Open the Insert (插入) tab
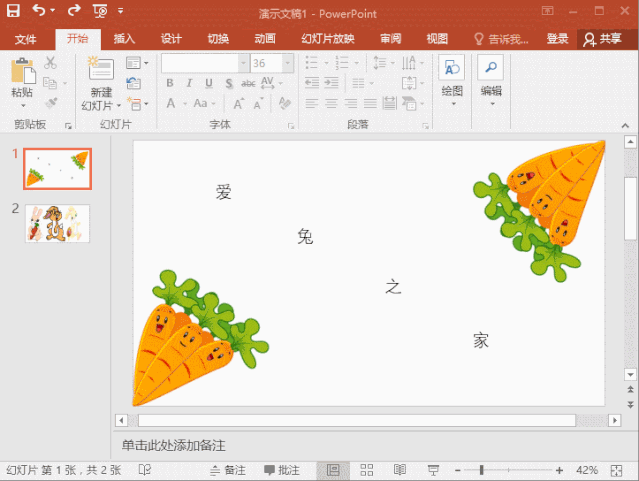 click(x=124, y=39)
